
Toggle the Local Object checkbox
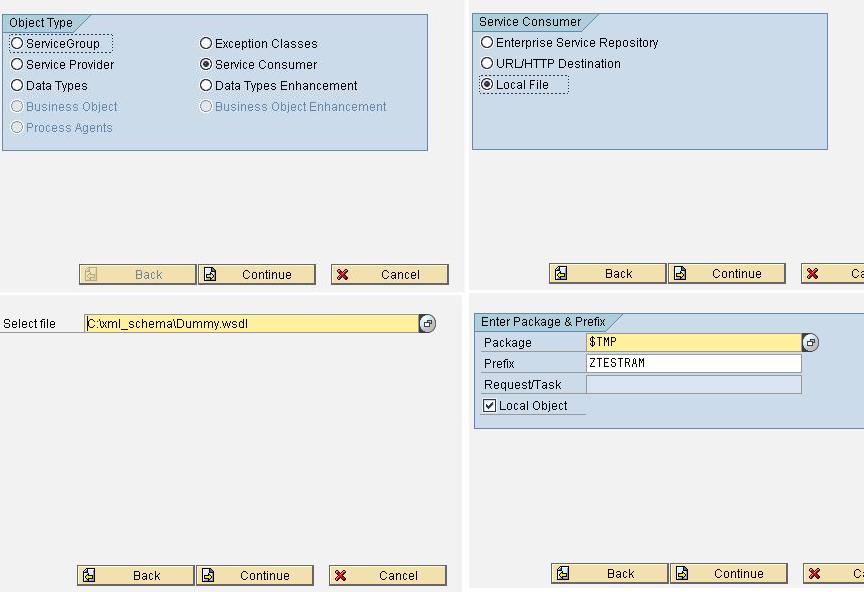click(x=490, y=406)
